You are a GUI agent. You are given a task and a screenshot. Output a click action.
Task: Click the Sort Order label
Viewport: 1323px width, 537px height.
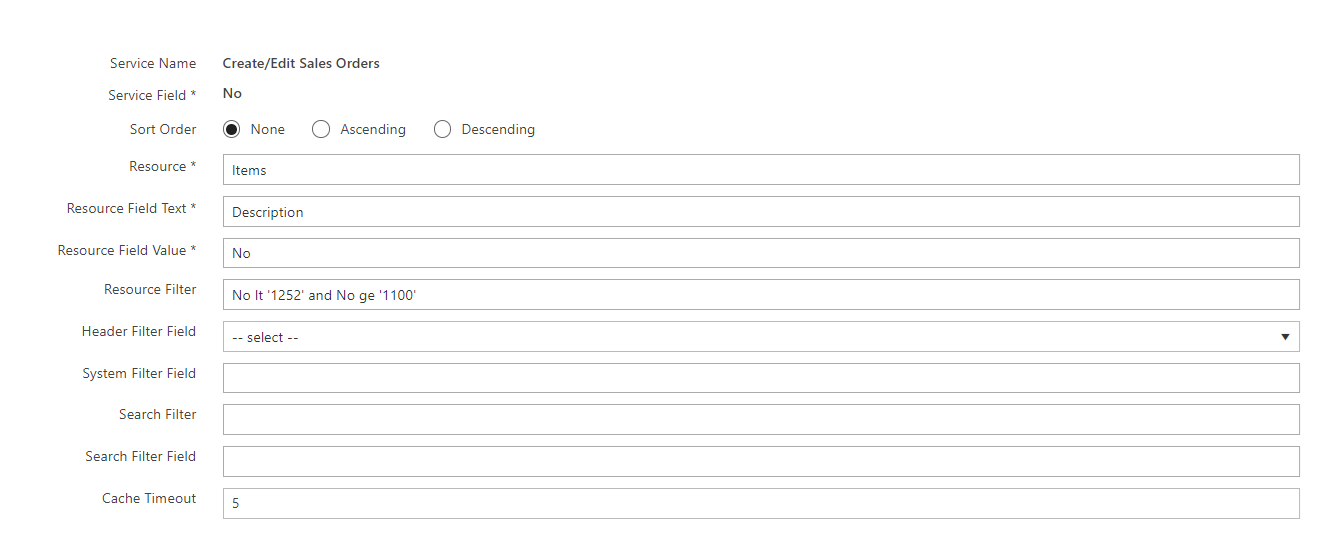(x=163, y=129)
